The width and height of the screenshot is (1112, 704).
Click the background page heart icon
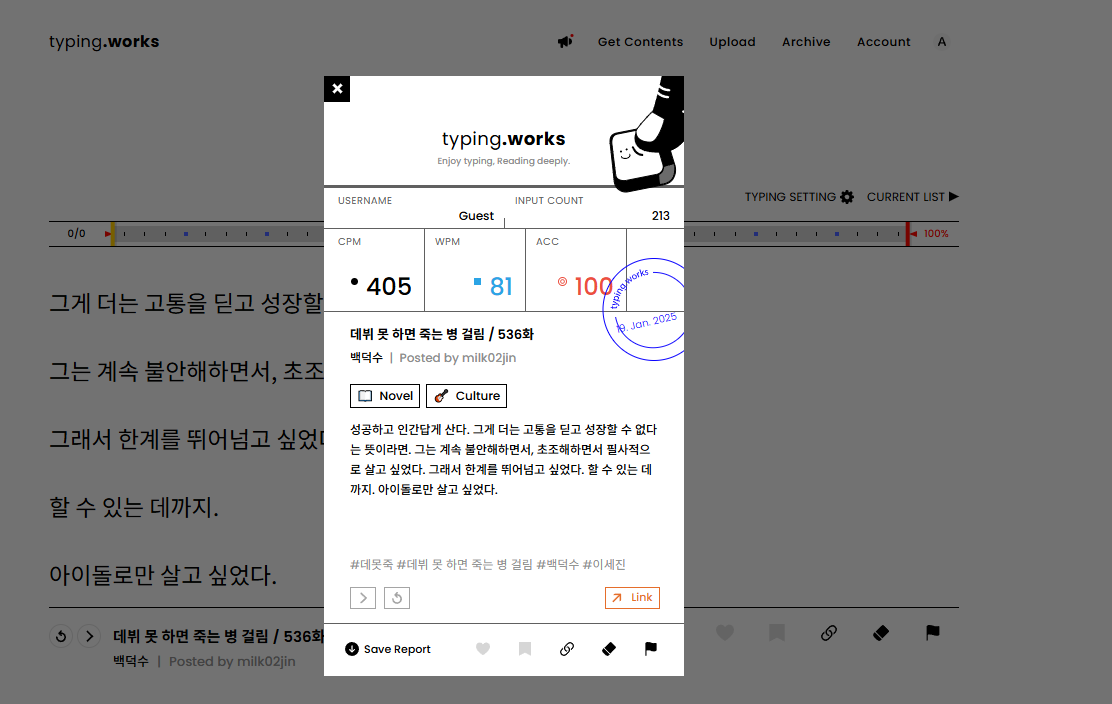click(725, 632)
